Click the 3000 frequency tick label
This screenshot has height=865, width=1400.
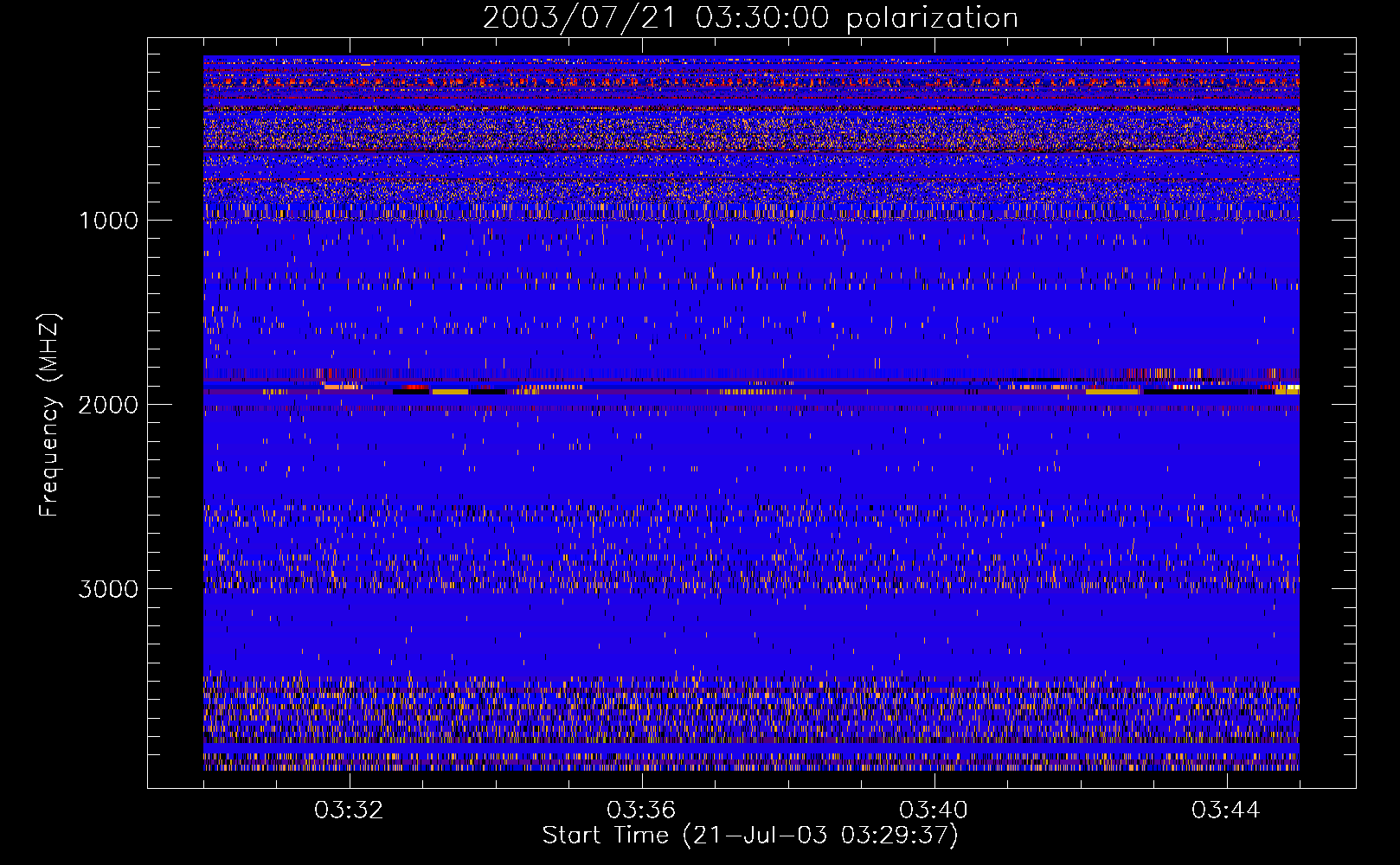108,589
